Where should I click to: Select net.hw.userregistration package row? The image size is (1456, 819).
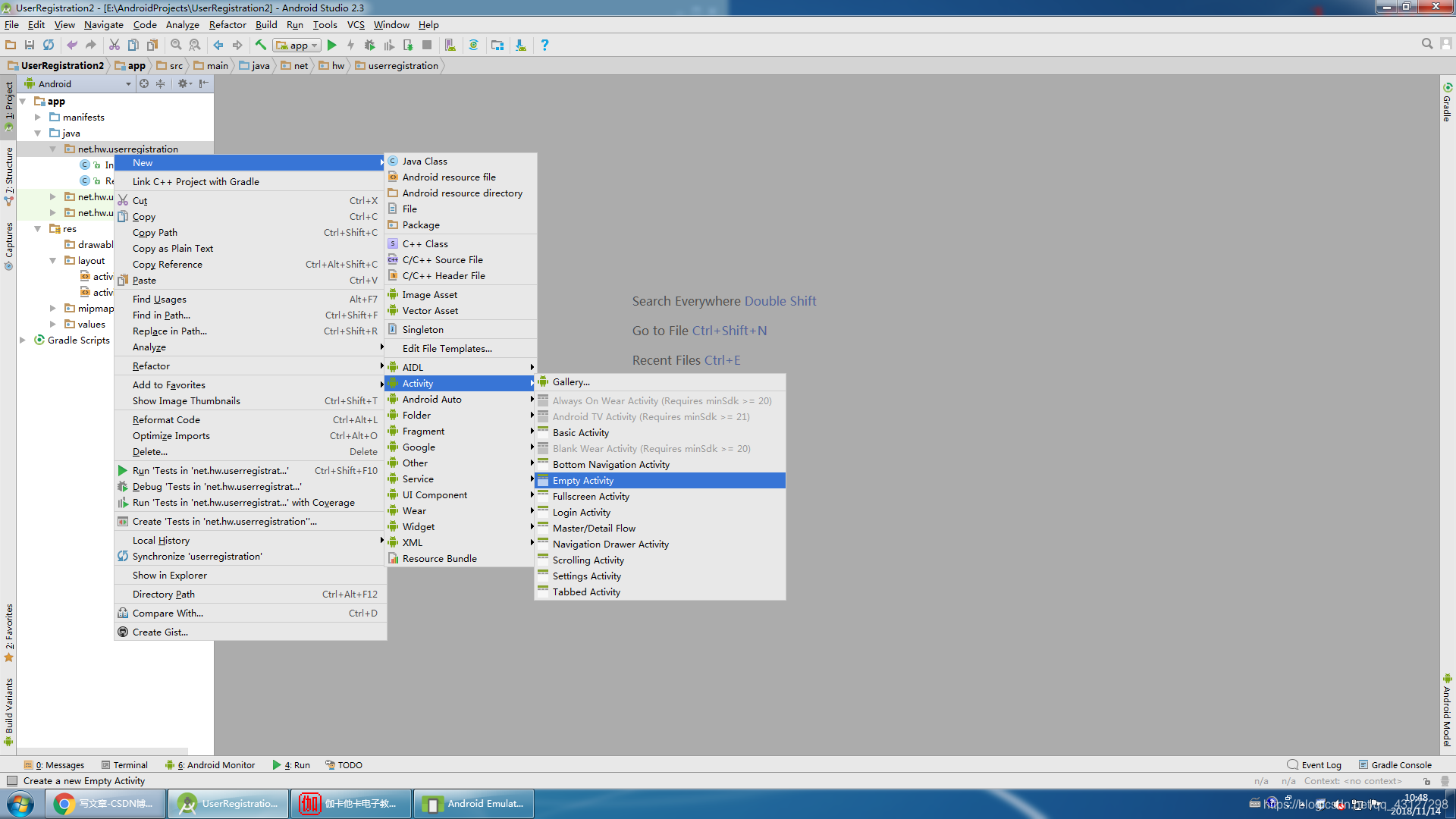click(x=115, y=149)
